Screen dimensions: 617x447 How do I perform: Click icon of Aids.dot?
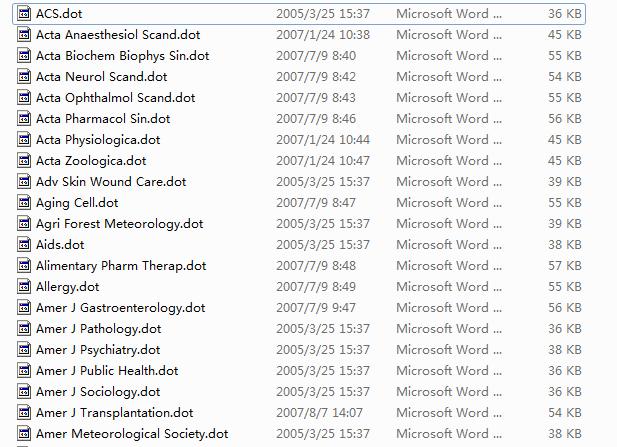pyautogui.click(x=24, y=245)
